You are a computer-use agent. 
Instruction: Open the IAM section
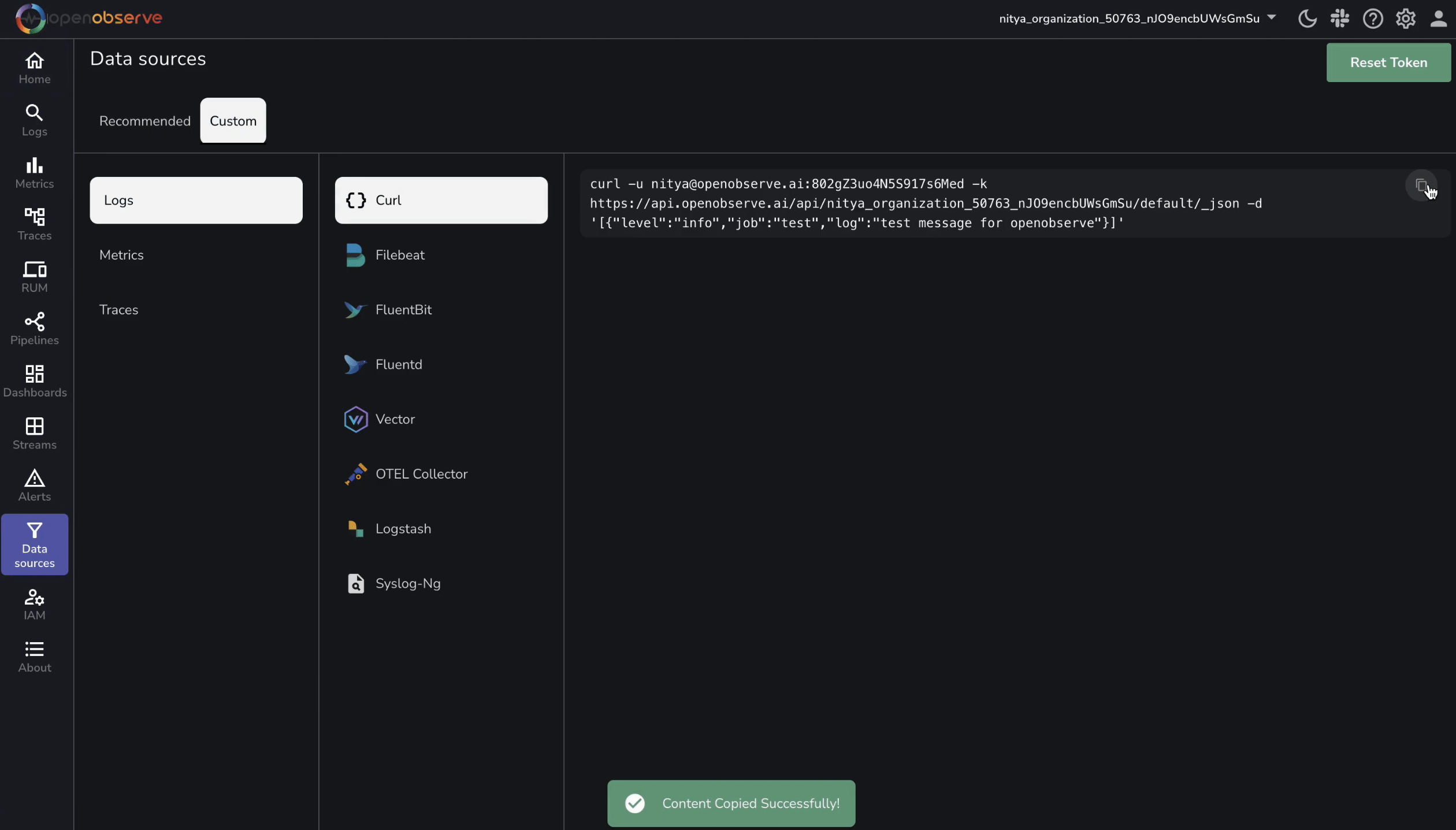click(34, 604)
